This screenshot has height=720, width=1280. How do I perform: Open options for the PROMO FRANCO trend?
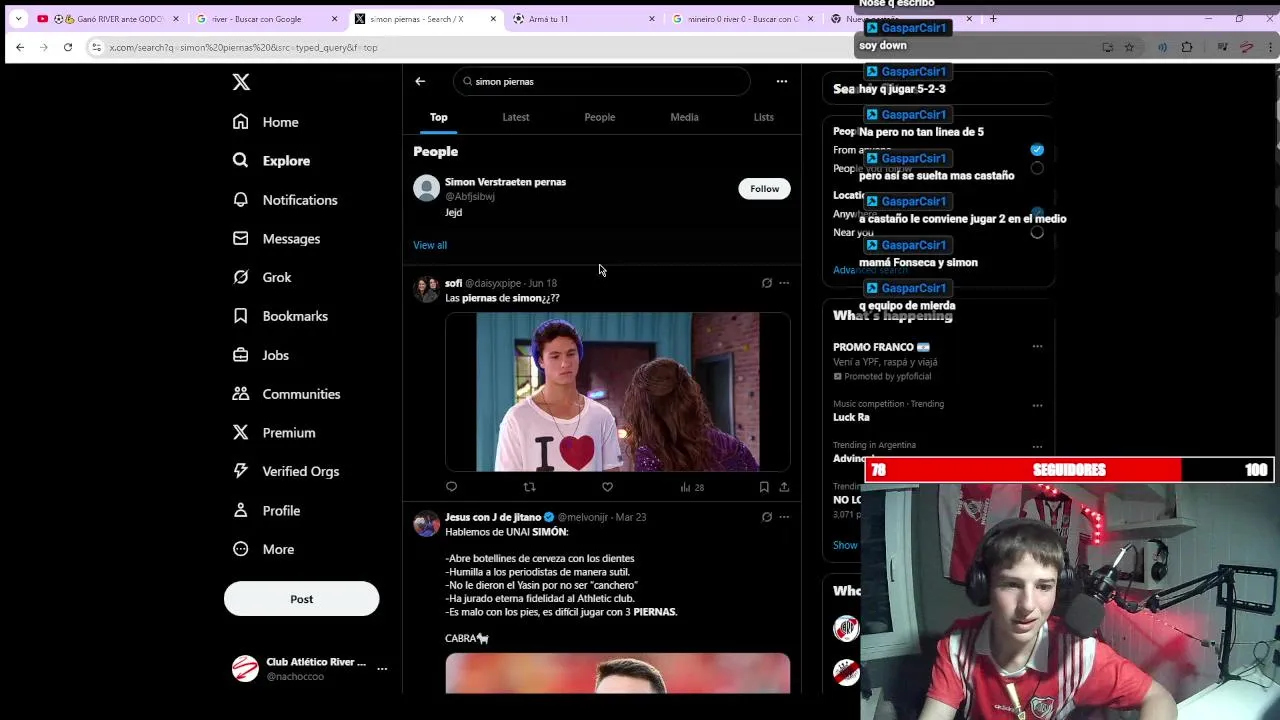1037,347
